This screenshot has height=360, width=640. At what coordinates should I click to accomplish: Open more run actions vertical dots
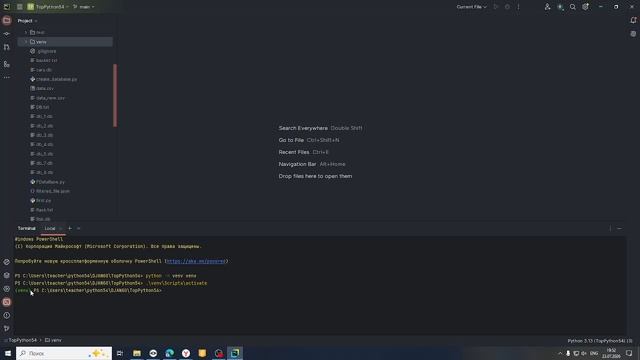pos(518,7)
